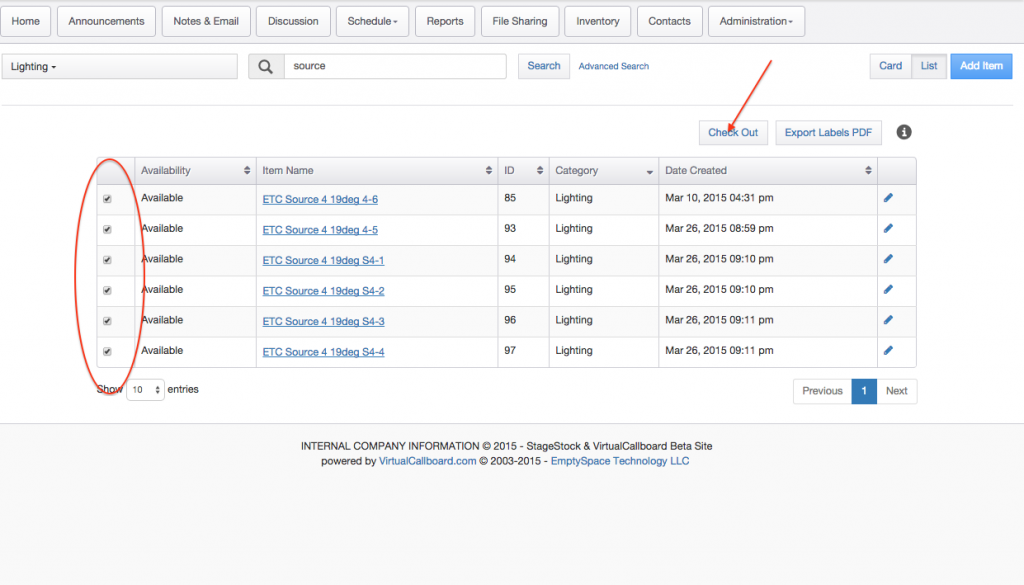Click the Previous page button
Screen dimensions: 1024x585
[x=822, y=391]
